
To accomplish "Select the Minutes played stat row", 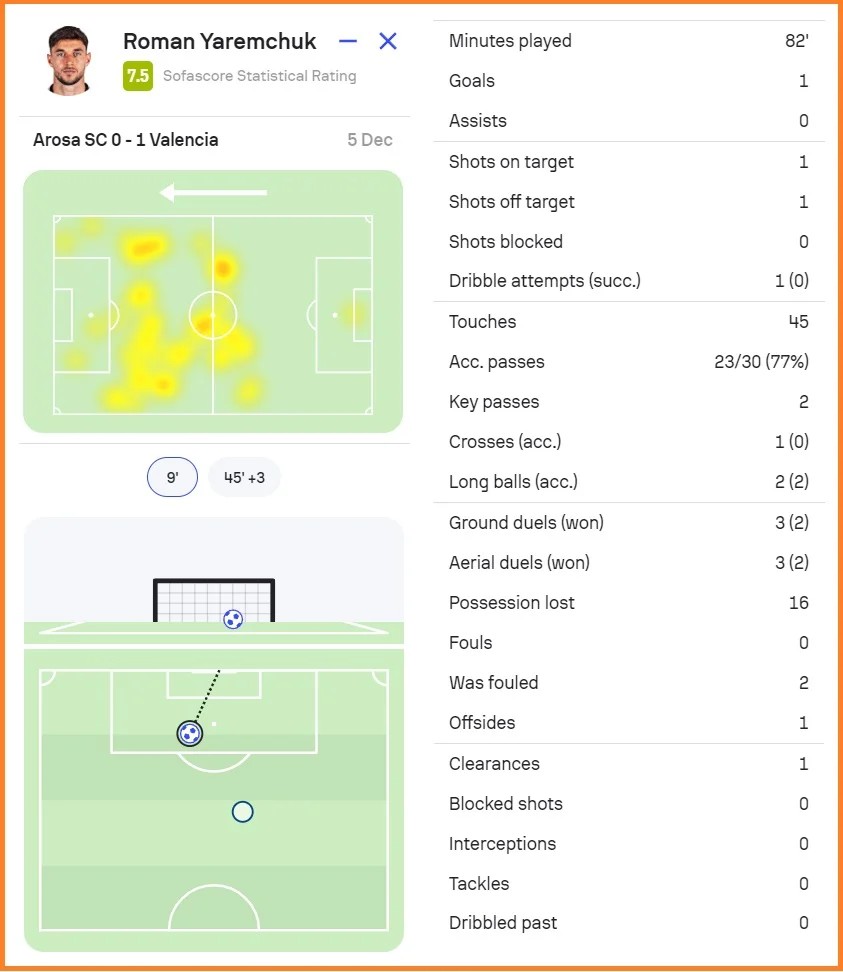I will pyautogui.click(x=628, y=41).
